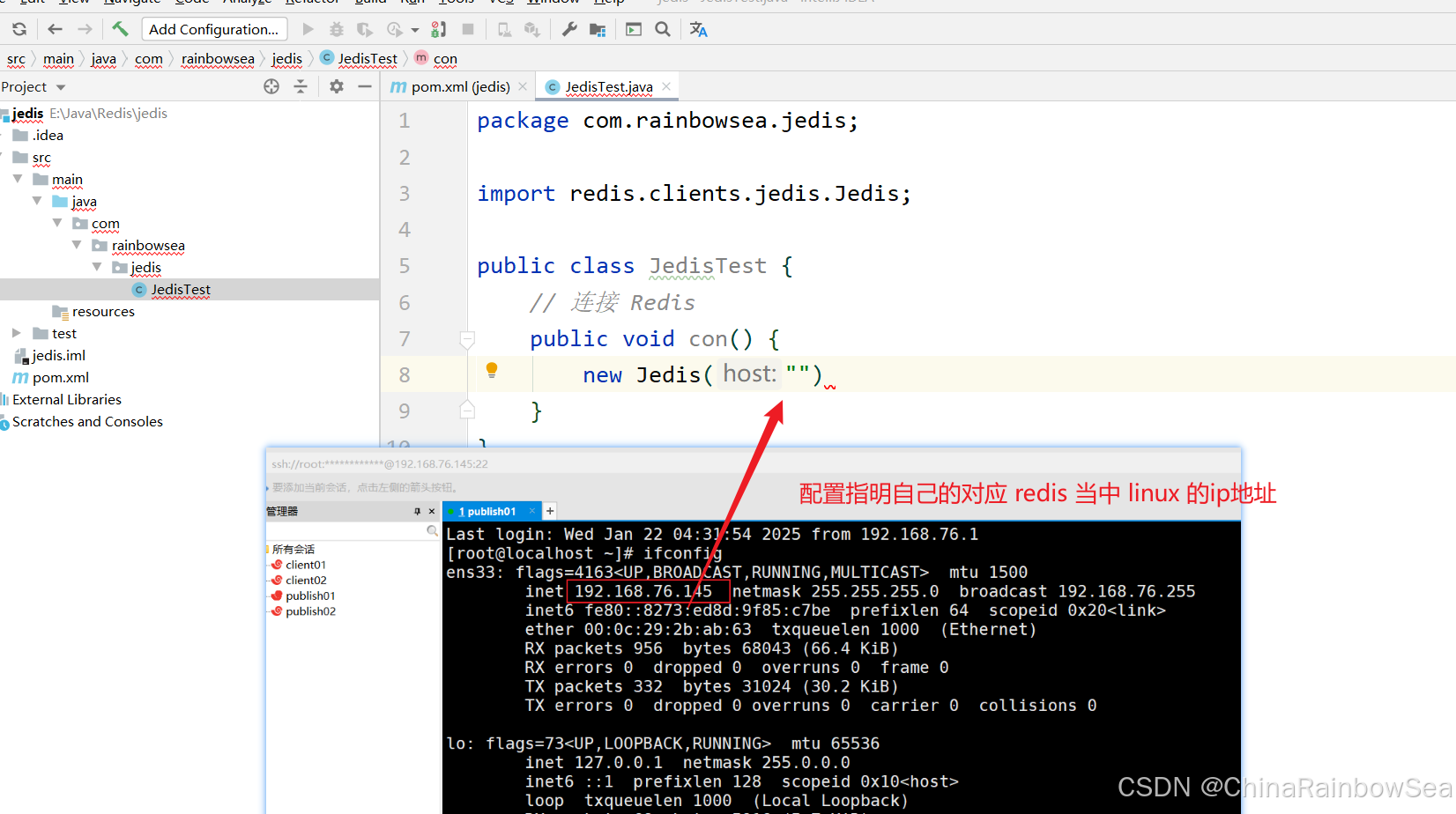Screen dimensions: 1456x814
Task: Open the Project panel options gear
Action: 335,86
